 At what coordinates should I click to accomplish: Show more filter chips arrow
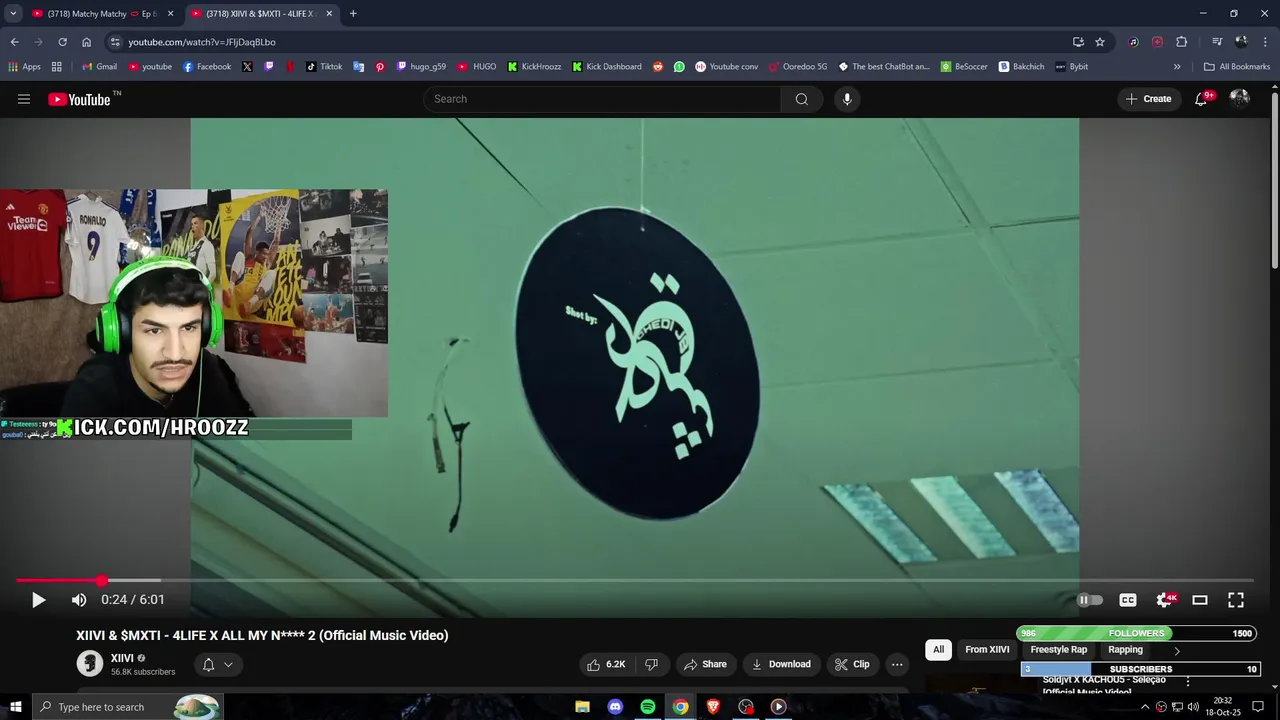point(1177,651)
